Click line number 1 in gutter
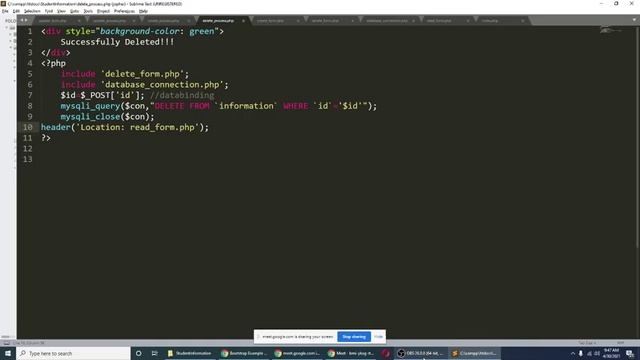This screenshot has height=360, width=640. click(30, 31)
